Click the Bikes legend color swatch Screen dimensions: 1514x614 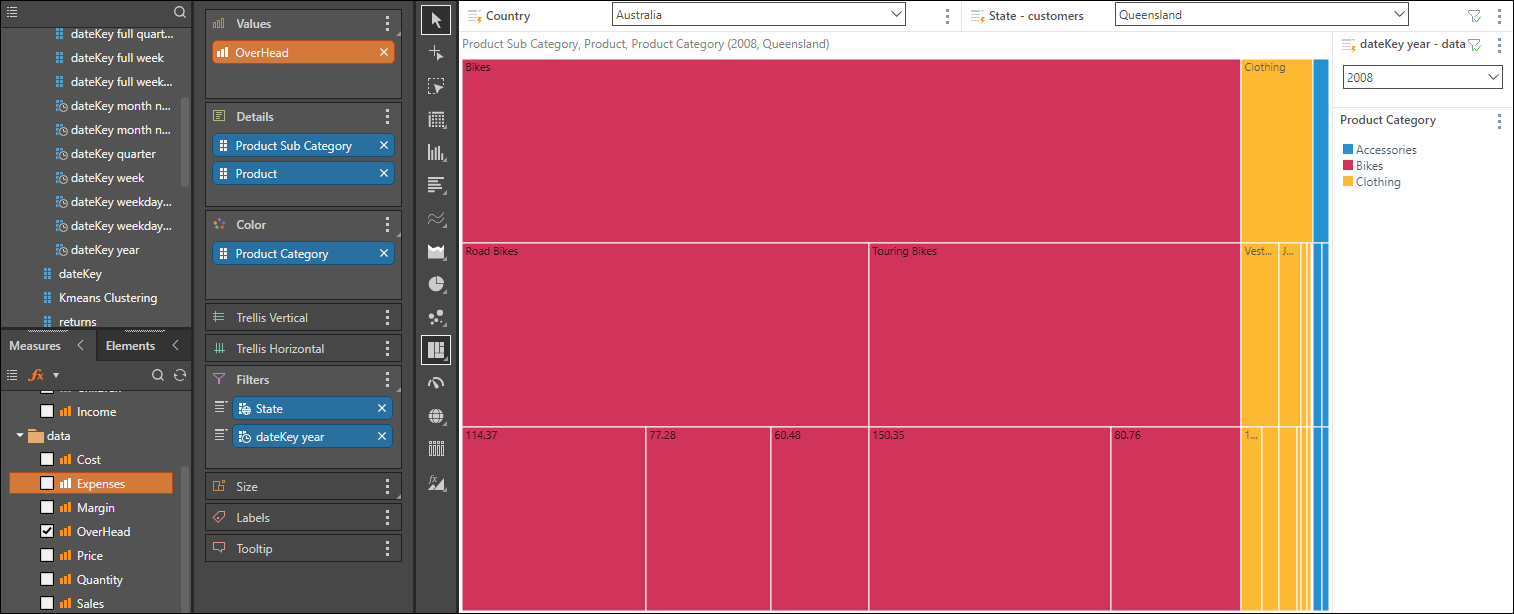pyautogui.click(x=1347, y=166)
